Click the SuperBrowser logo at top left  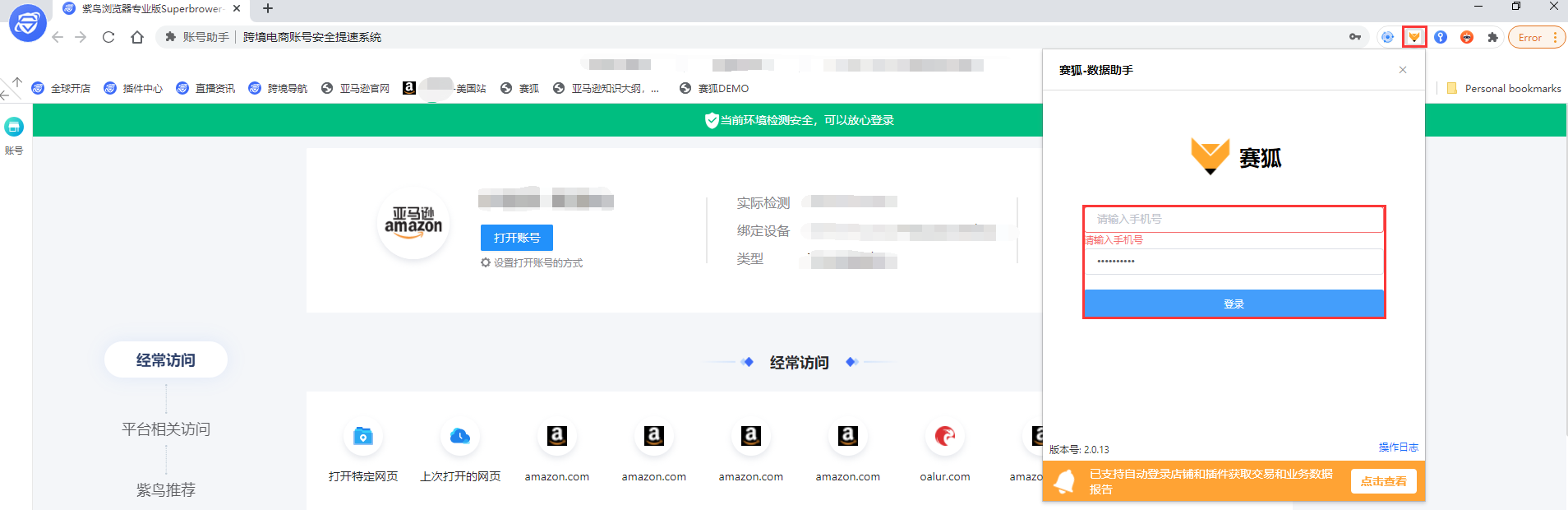(27, 22)
